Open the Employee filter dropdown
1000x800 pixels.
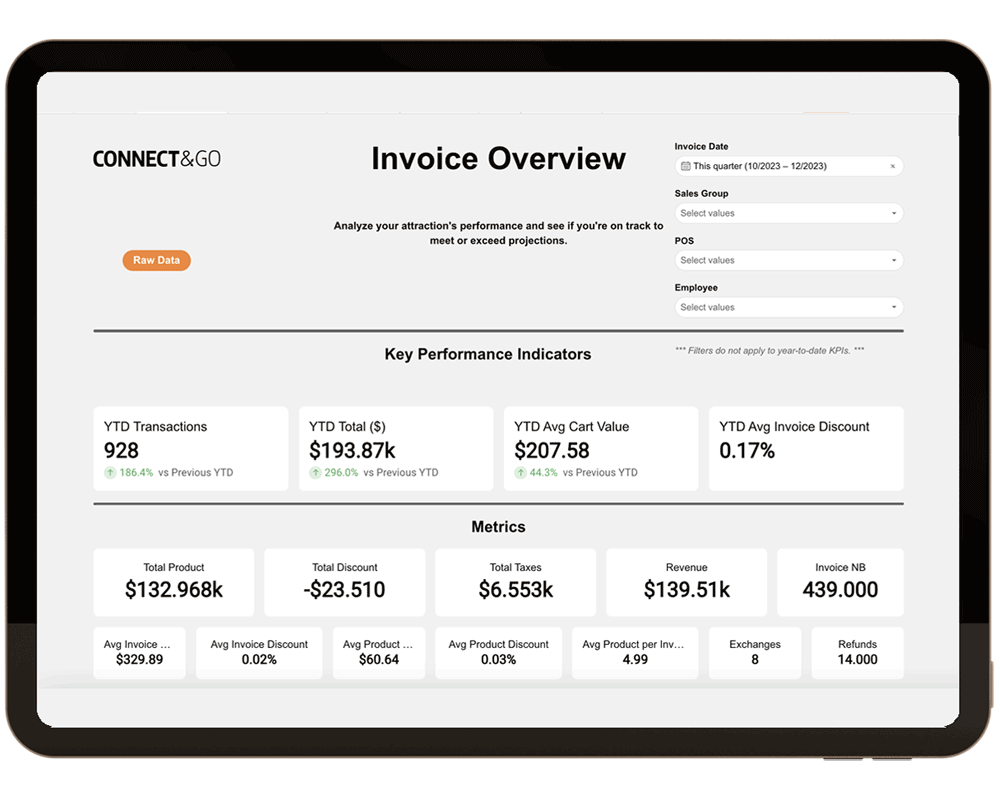coord(788,306)
